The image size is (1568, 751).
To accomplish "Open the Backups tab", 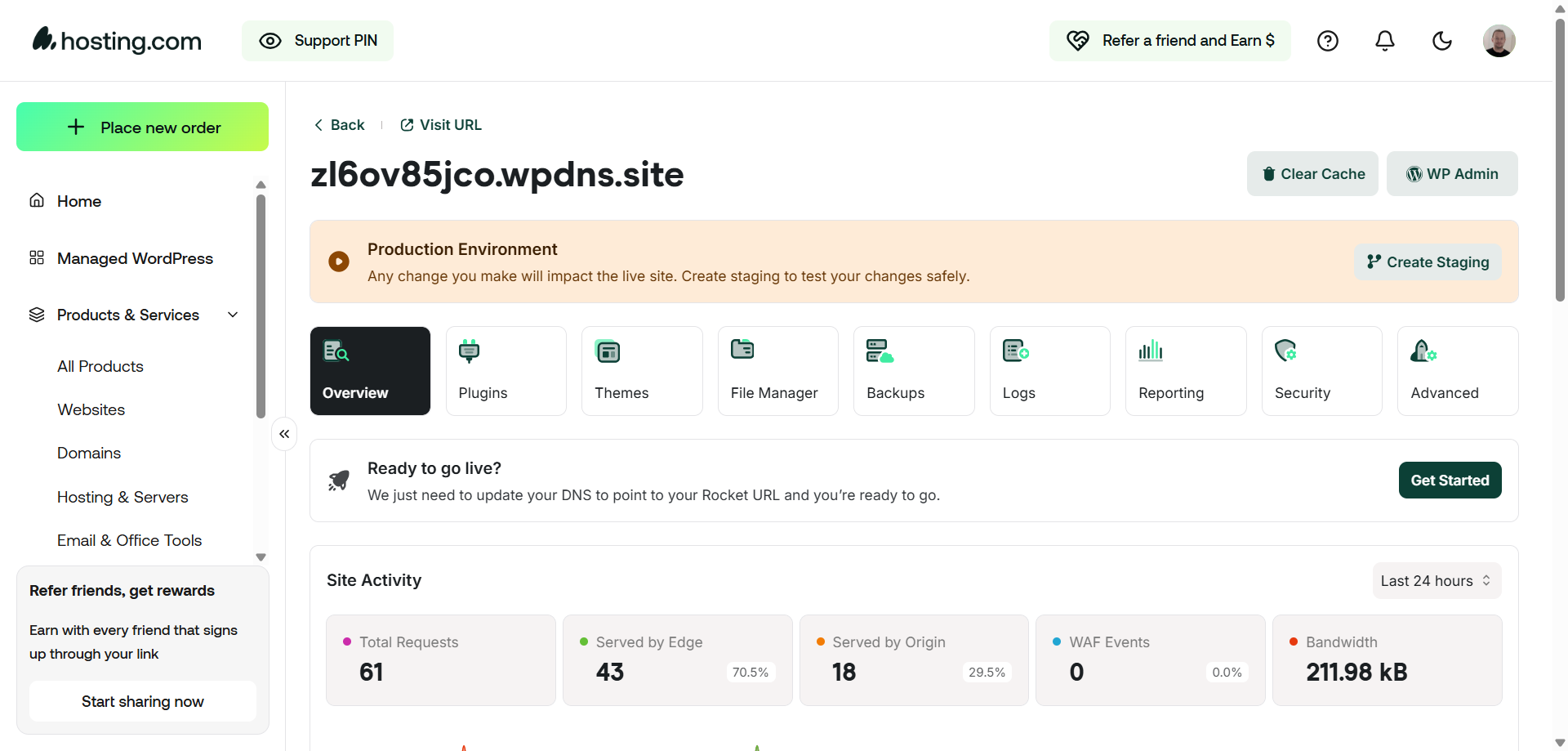I will [914, 371].
